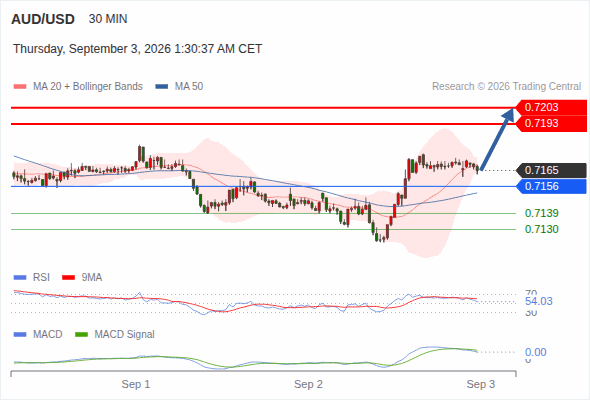Click the MACD legend blue swatch
The image size is (590, 400).
[x=20, y=335]
